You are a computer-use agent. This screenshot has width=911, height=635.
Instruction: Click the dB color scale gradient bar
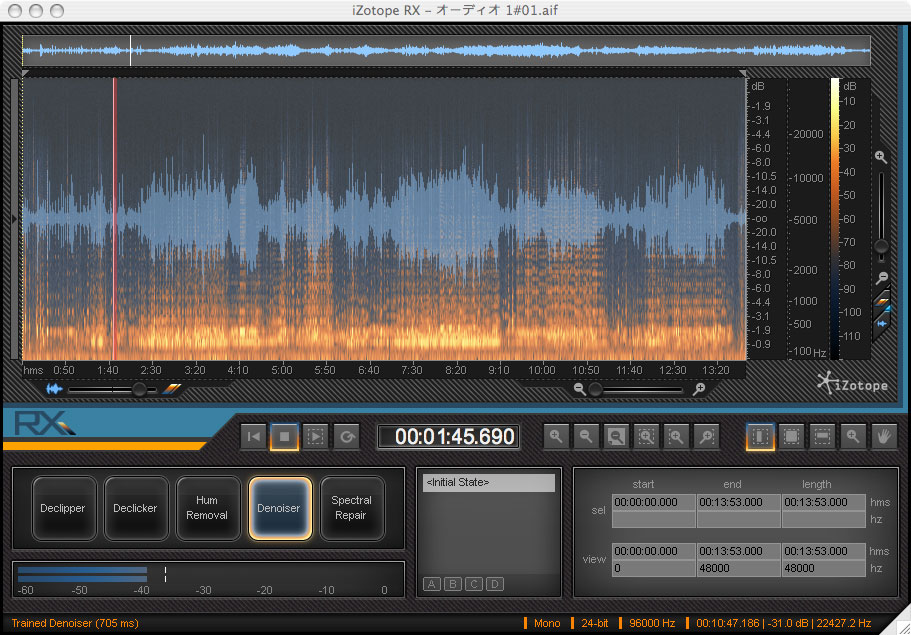[835, 219]
